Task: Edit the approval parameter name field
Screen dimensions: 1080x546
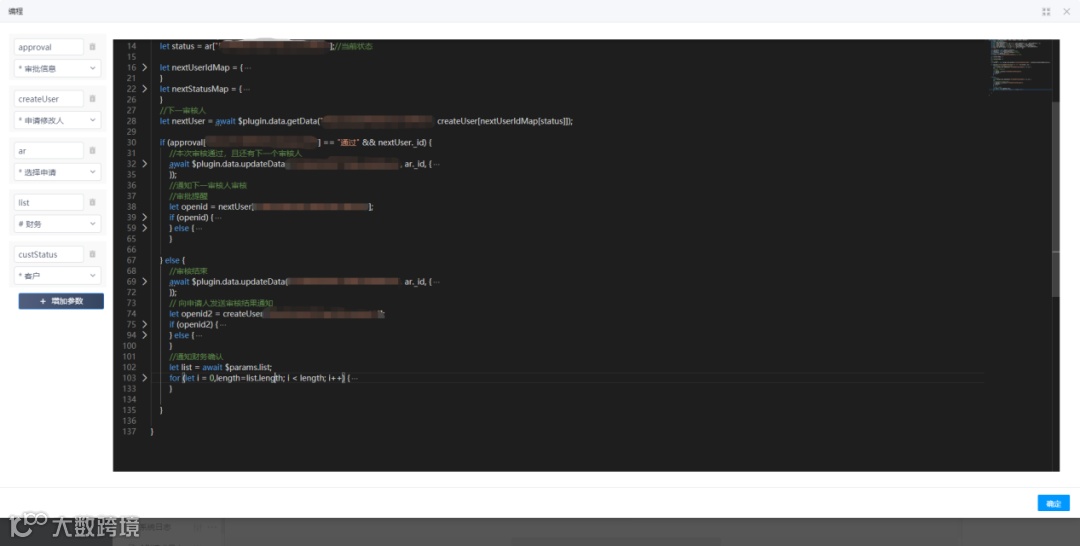Action: (x=48, y=47)
